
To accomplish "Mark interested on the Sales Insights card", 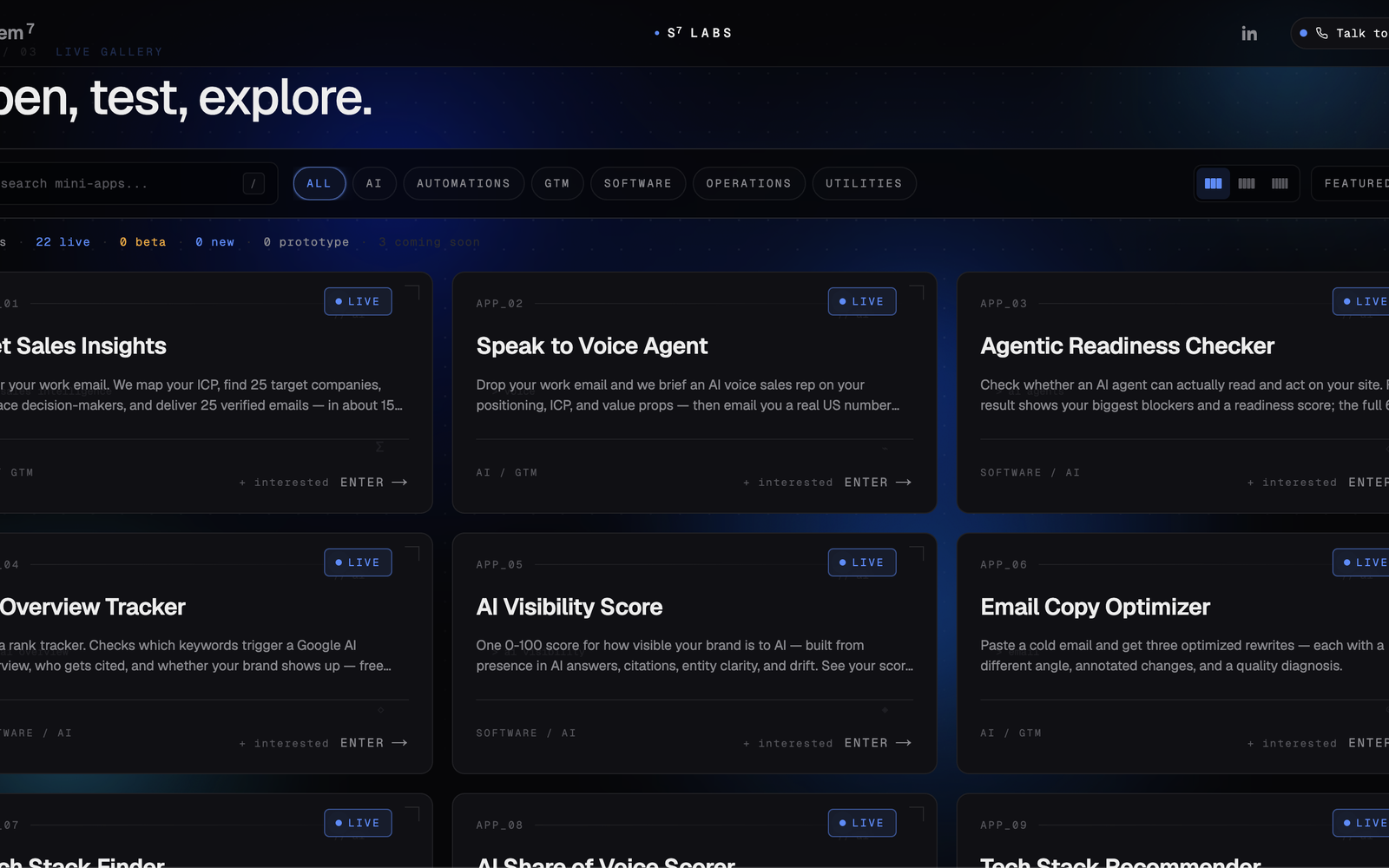I will point(284,483).
